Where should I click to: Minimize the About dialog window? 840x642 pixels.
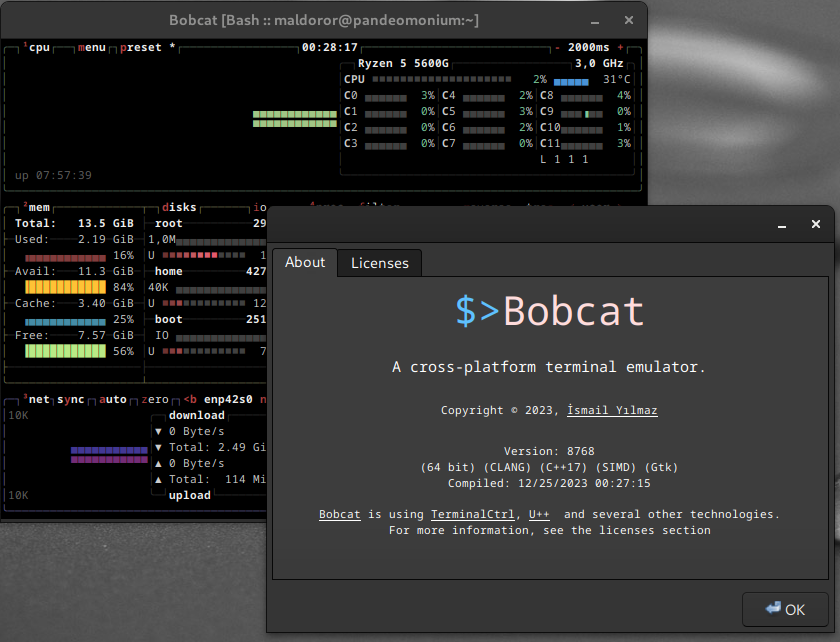[782, 225]
